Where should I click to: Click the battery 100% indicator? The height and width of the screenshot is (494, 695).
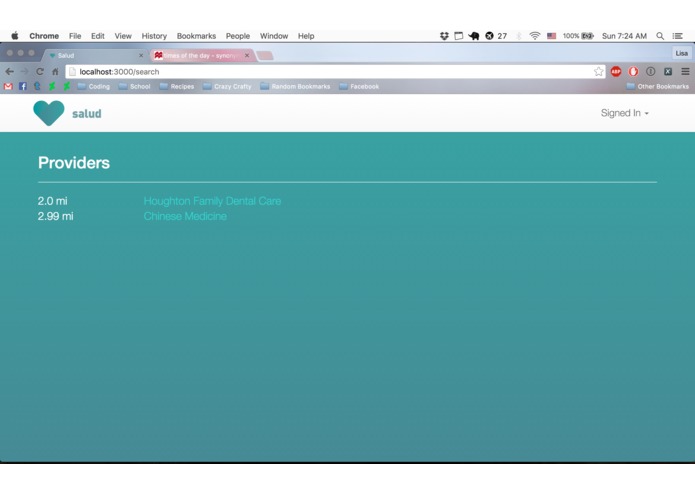point(578,36)
